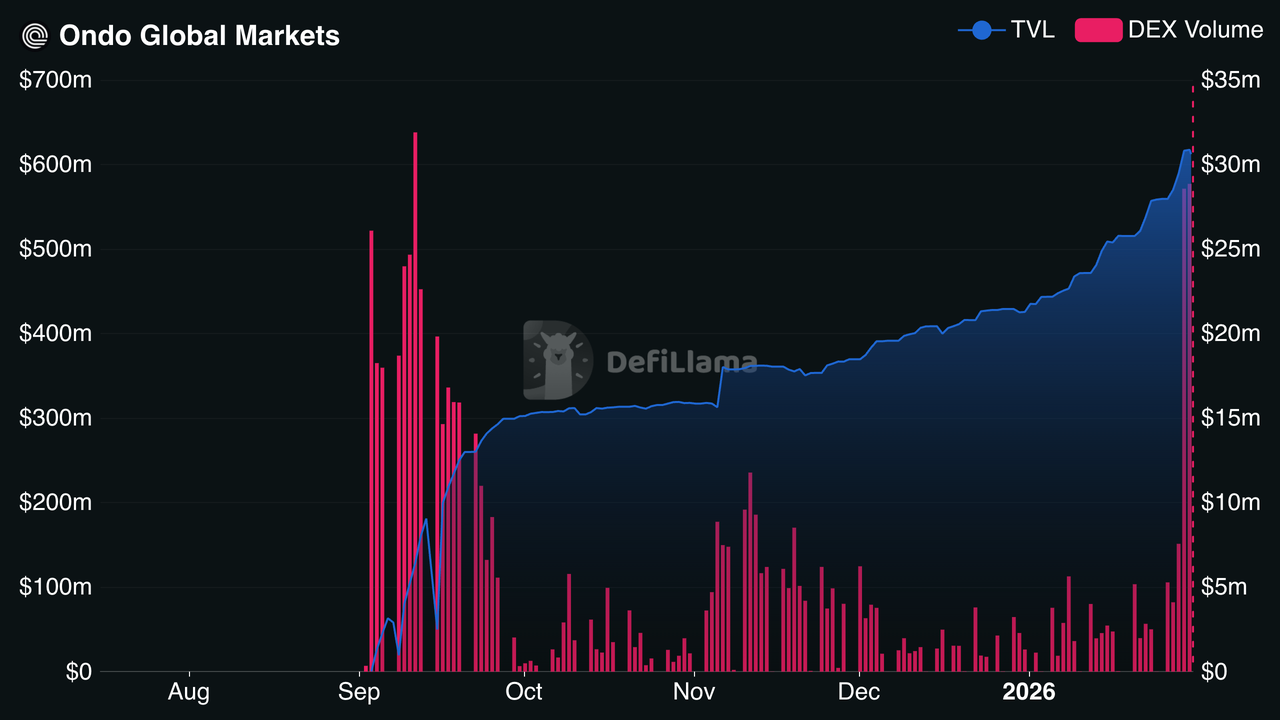The height and width of the screenshot is (720, 1280).
Task: Toggle the DEX Volume series legend label
Action: coord(1195,30)
